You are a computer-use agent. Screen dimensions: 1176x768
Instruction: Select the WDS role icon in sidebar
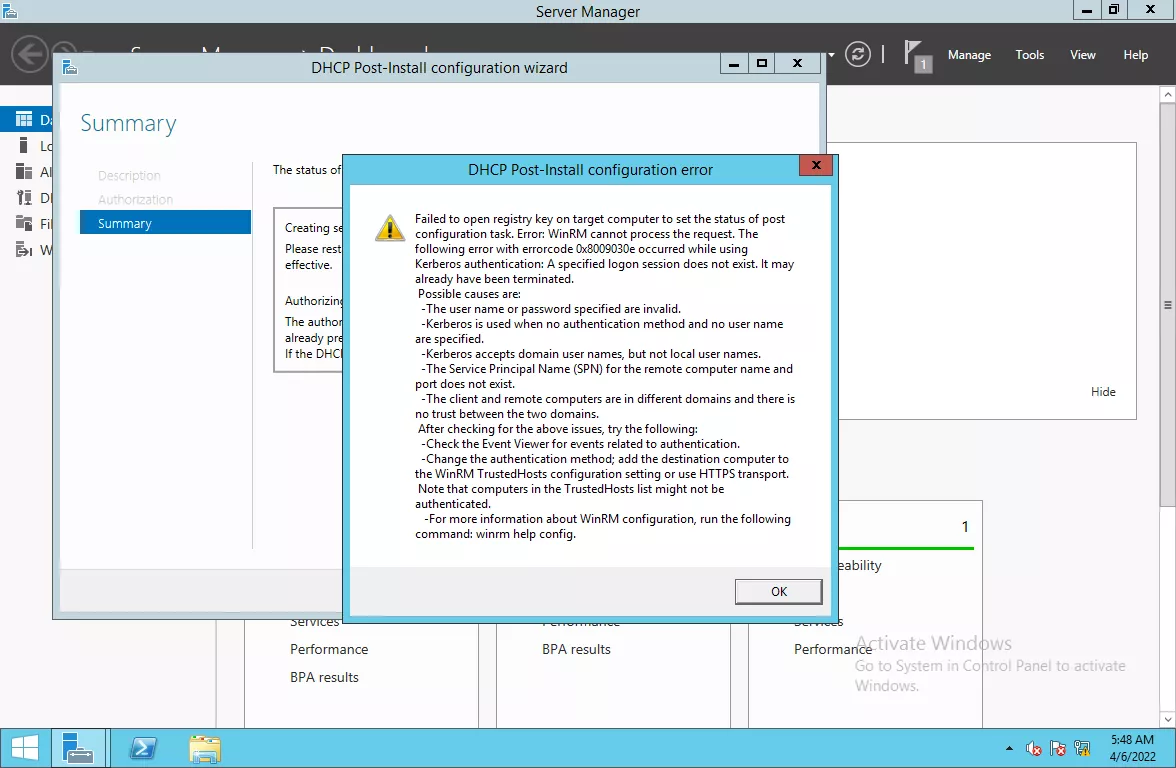coord(24,250)
